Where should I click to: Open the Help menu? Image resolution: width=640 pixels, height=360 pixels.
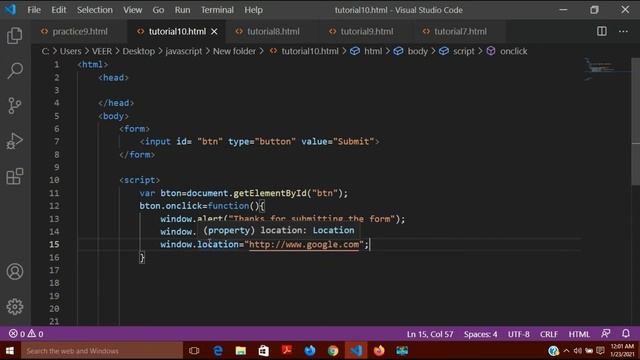click(253, 10)
